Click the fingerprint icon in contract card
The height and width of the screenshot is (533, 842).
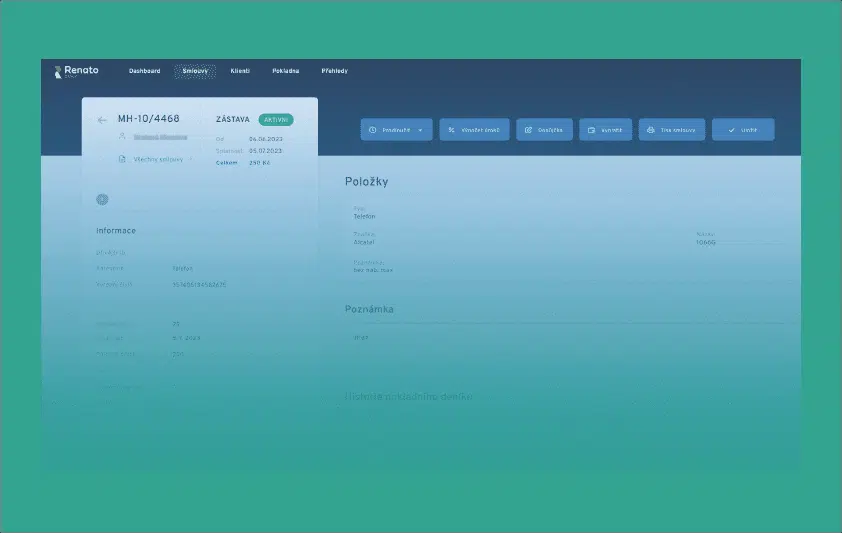point(101,199)
